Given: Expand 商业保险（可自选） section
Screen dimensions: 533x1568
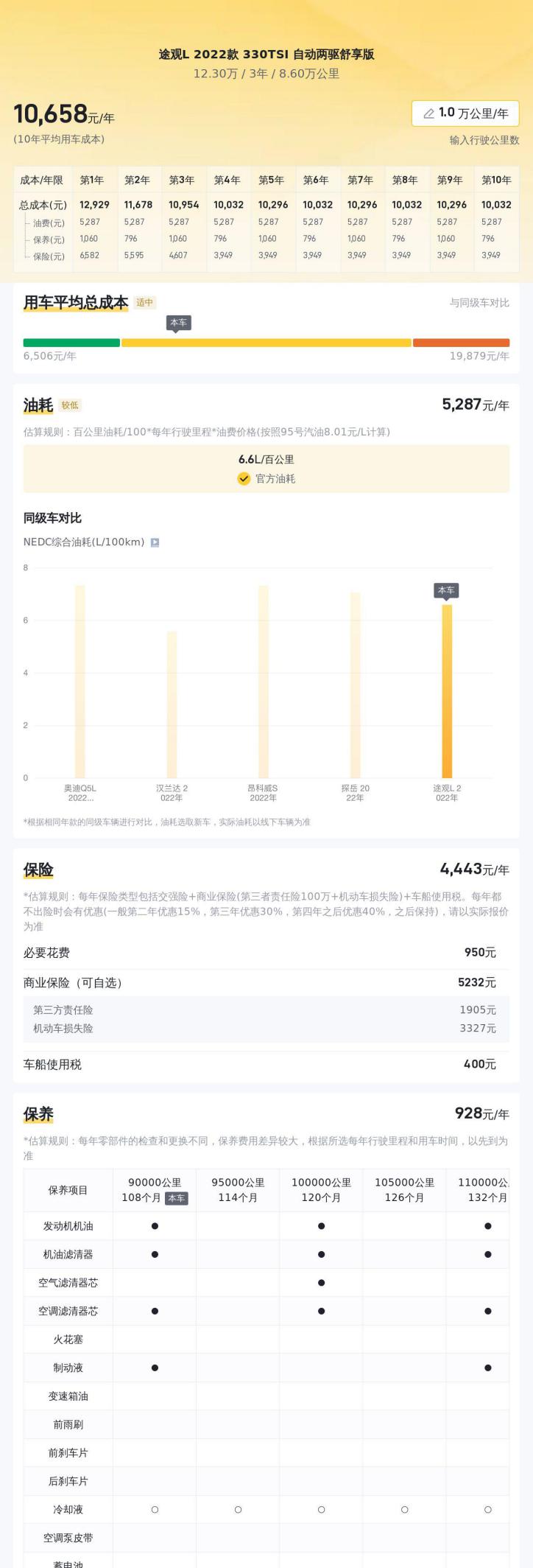Looking at the screenshot, I should [266, 982].
